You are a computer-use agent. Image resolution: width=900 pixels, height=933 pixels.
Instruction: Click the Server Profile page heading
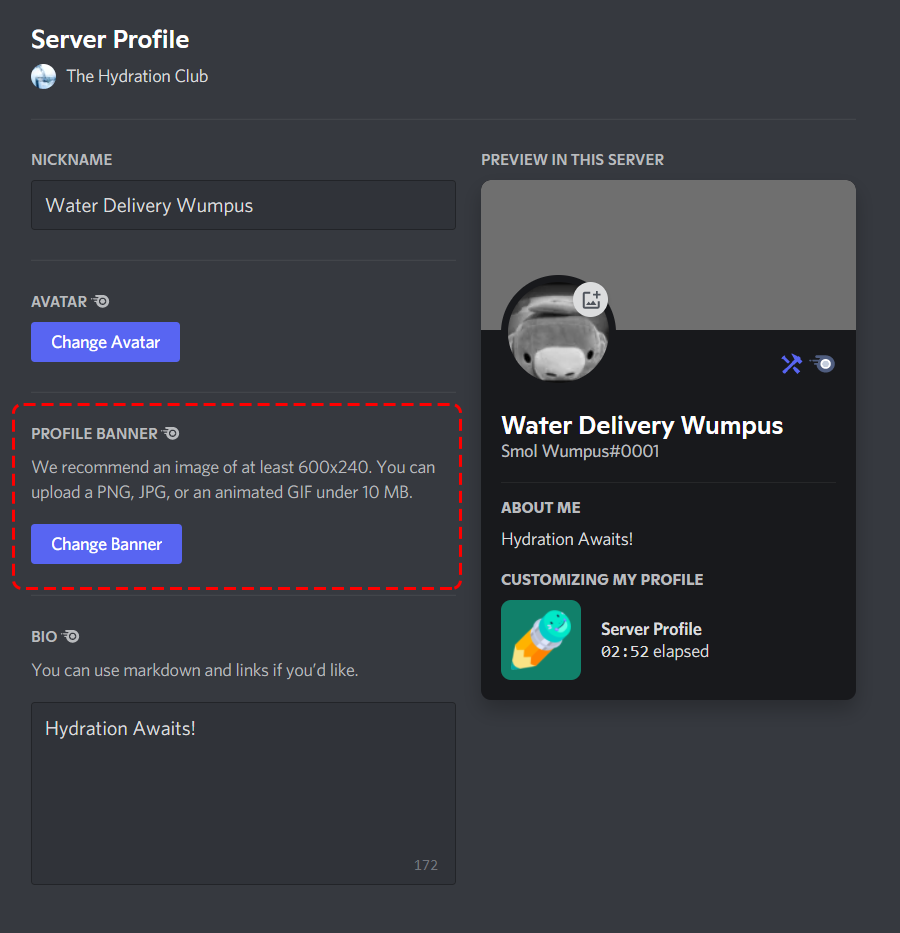110,39
